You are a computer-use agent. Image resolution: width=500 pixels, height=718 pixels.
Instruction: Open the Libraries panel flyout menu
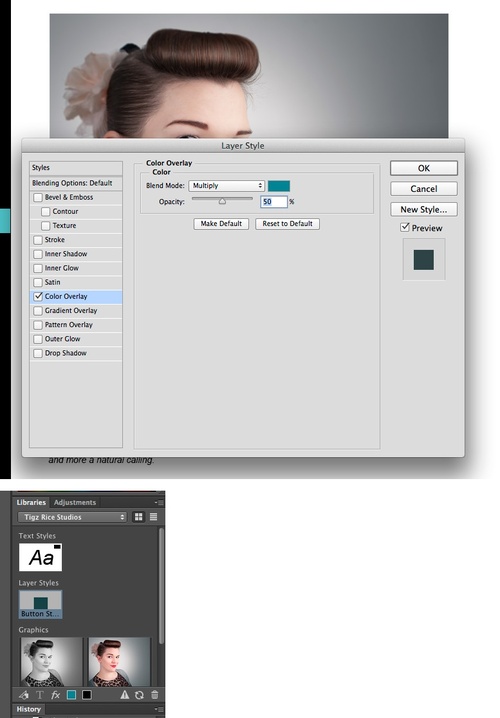tap(159, 502)
